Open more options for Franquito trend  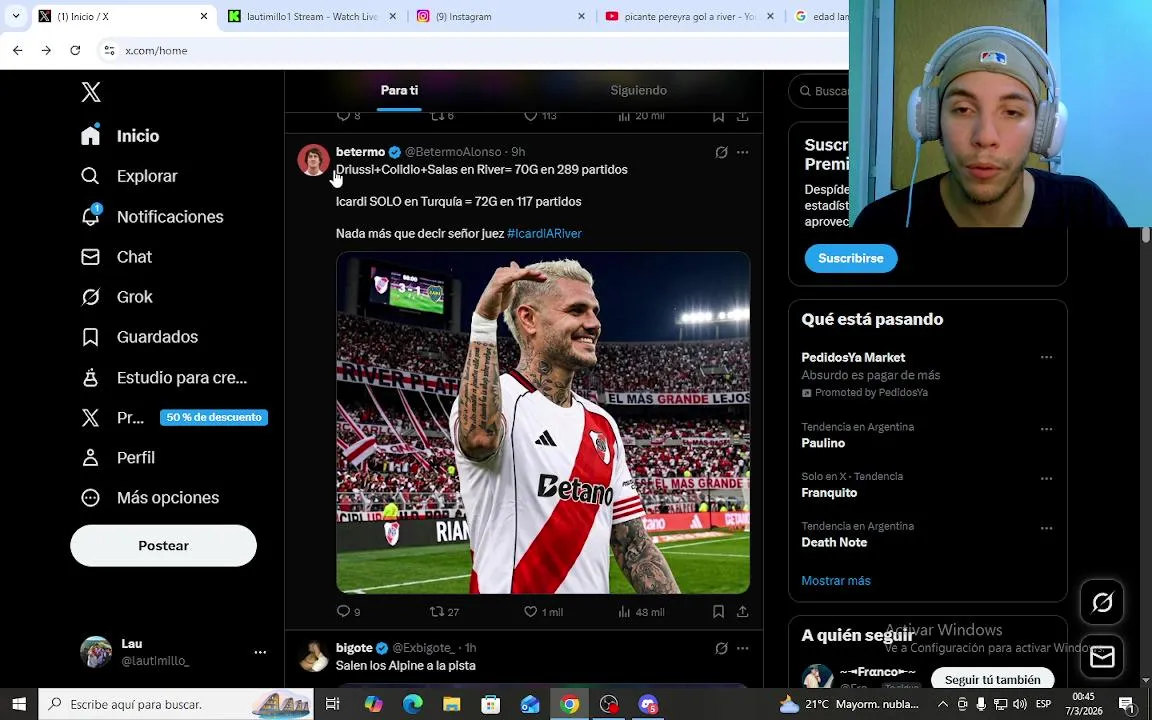[1046, 478]
